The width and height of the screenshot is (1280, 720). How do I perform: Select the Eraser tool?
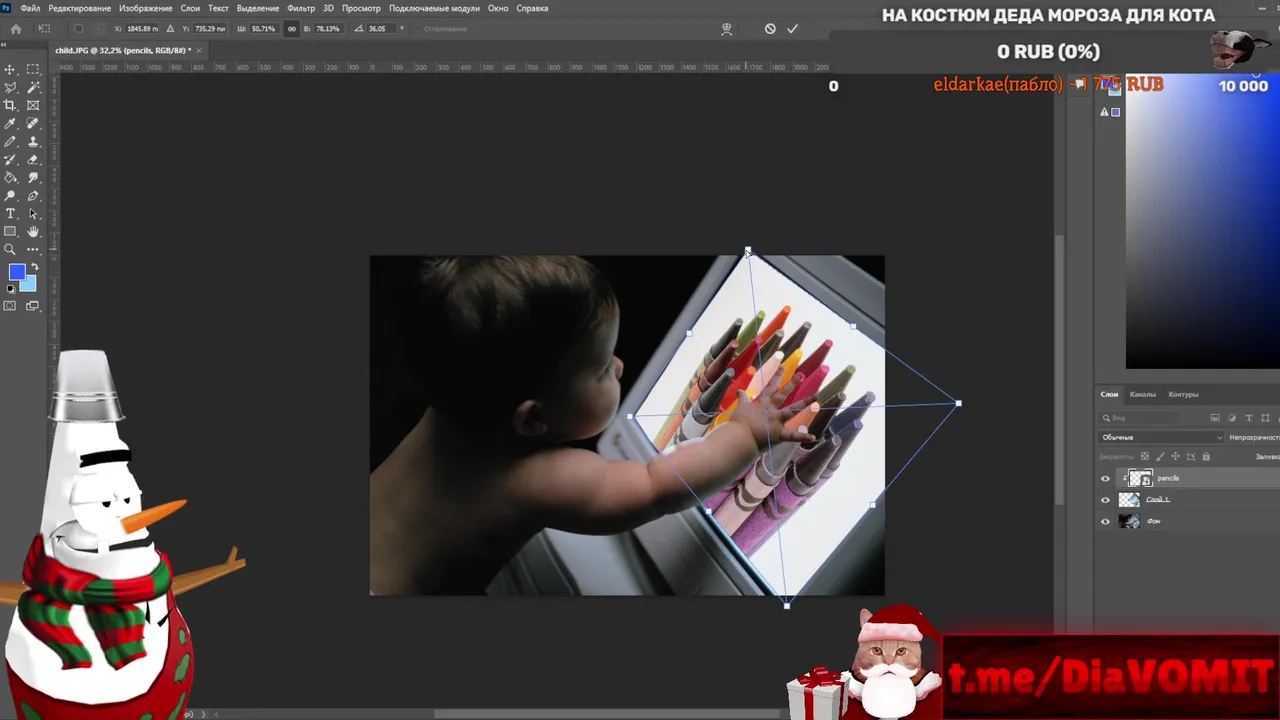[x=33, y=159]
